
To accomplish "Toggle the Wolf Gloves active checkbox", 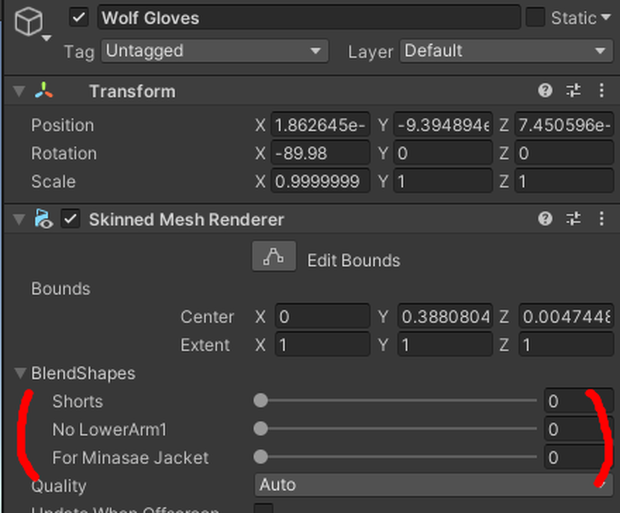I will (x=79, y=17).
